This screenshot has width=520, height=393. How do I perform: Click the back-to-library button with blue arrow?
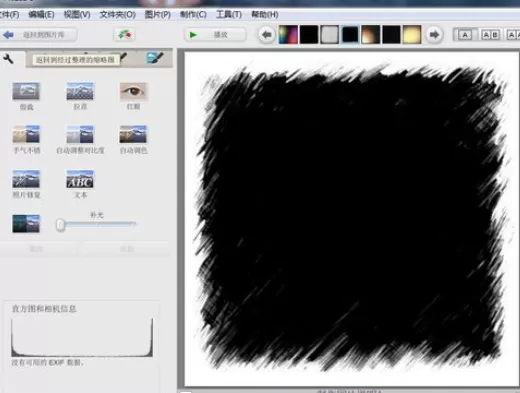click(38, 35)
